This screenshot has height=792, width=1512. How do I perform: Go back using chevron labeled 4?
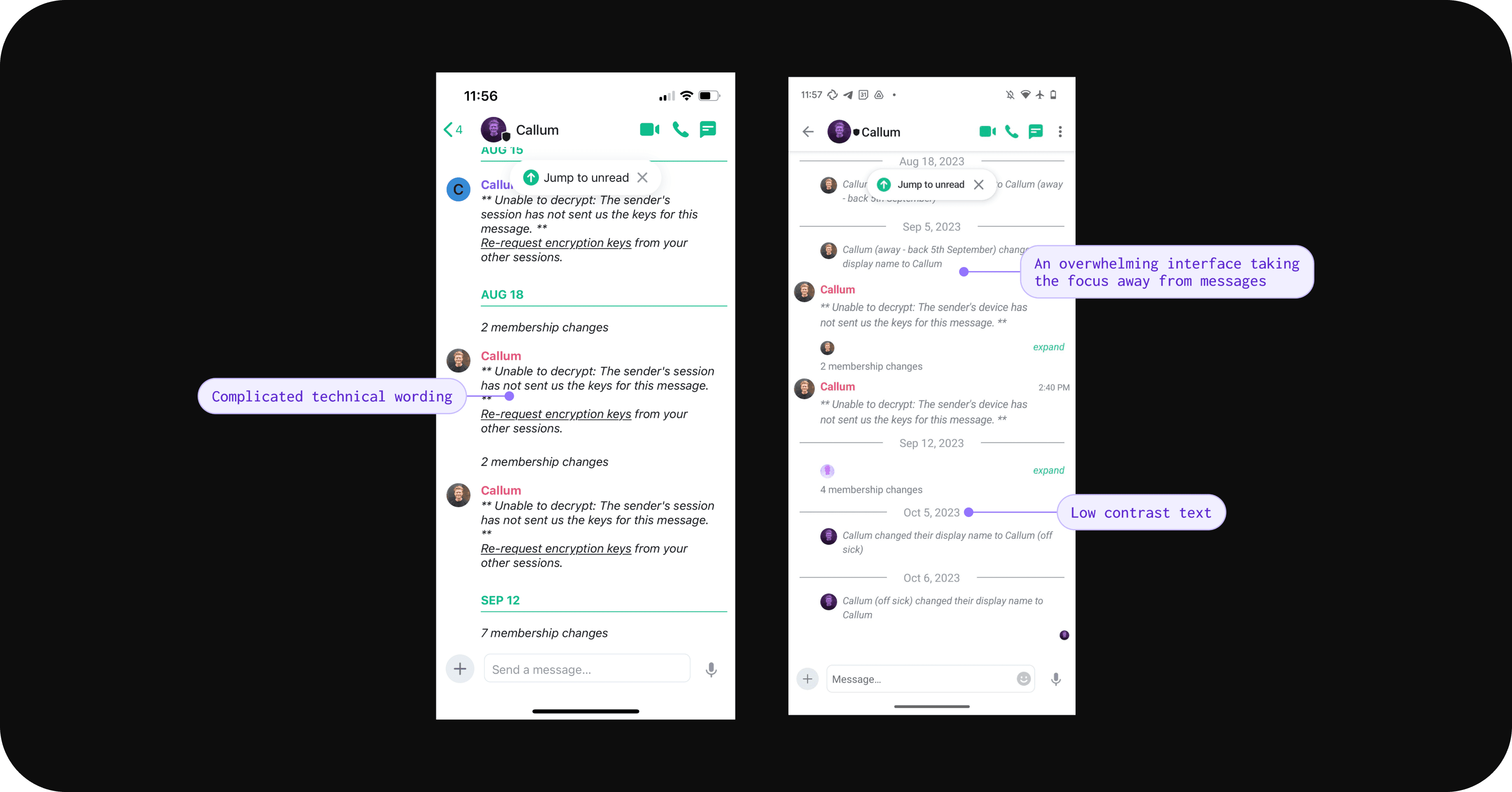453,130
